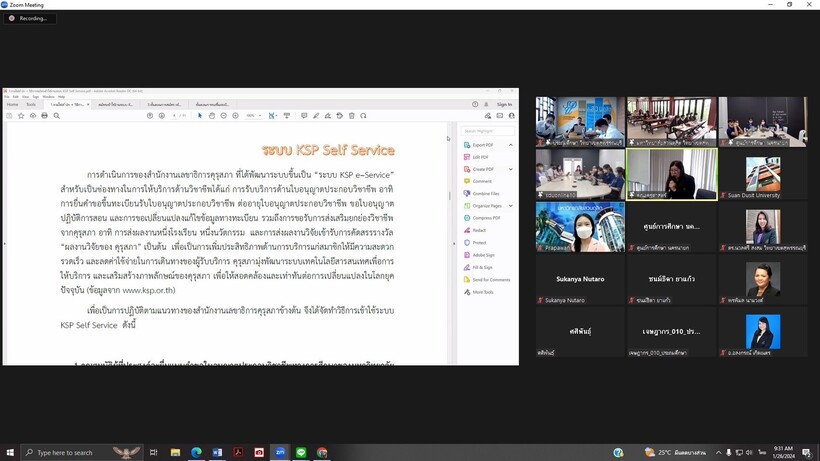Screen dimensions: 820x461
Task: Click the email envelope icon in Acrobat
Action: pyautogui.click(x=499, y=116)
